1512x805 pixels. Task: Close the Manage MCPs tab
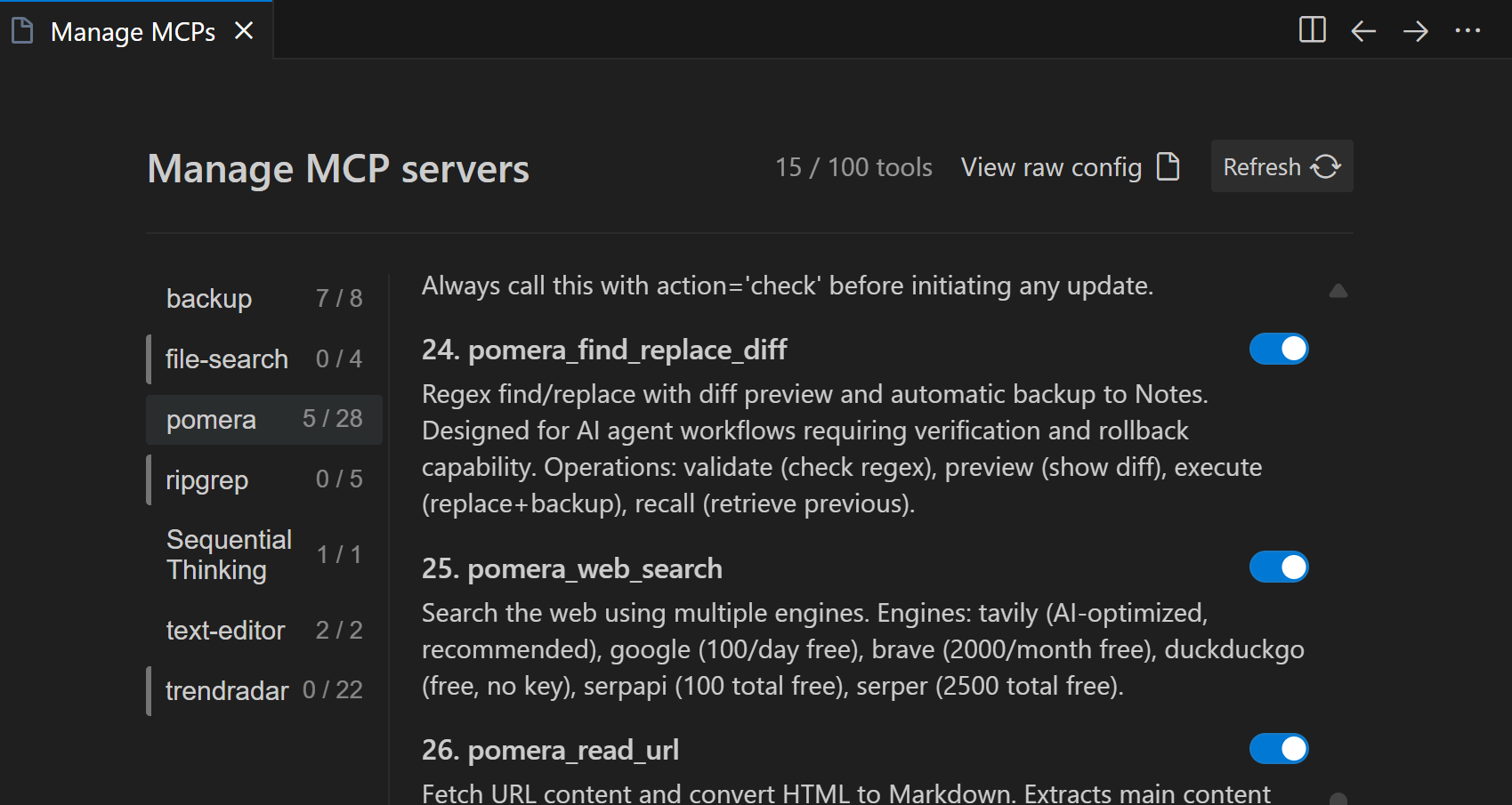pos(244,29)
